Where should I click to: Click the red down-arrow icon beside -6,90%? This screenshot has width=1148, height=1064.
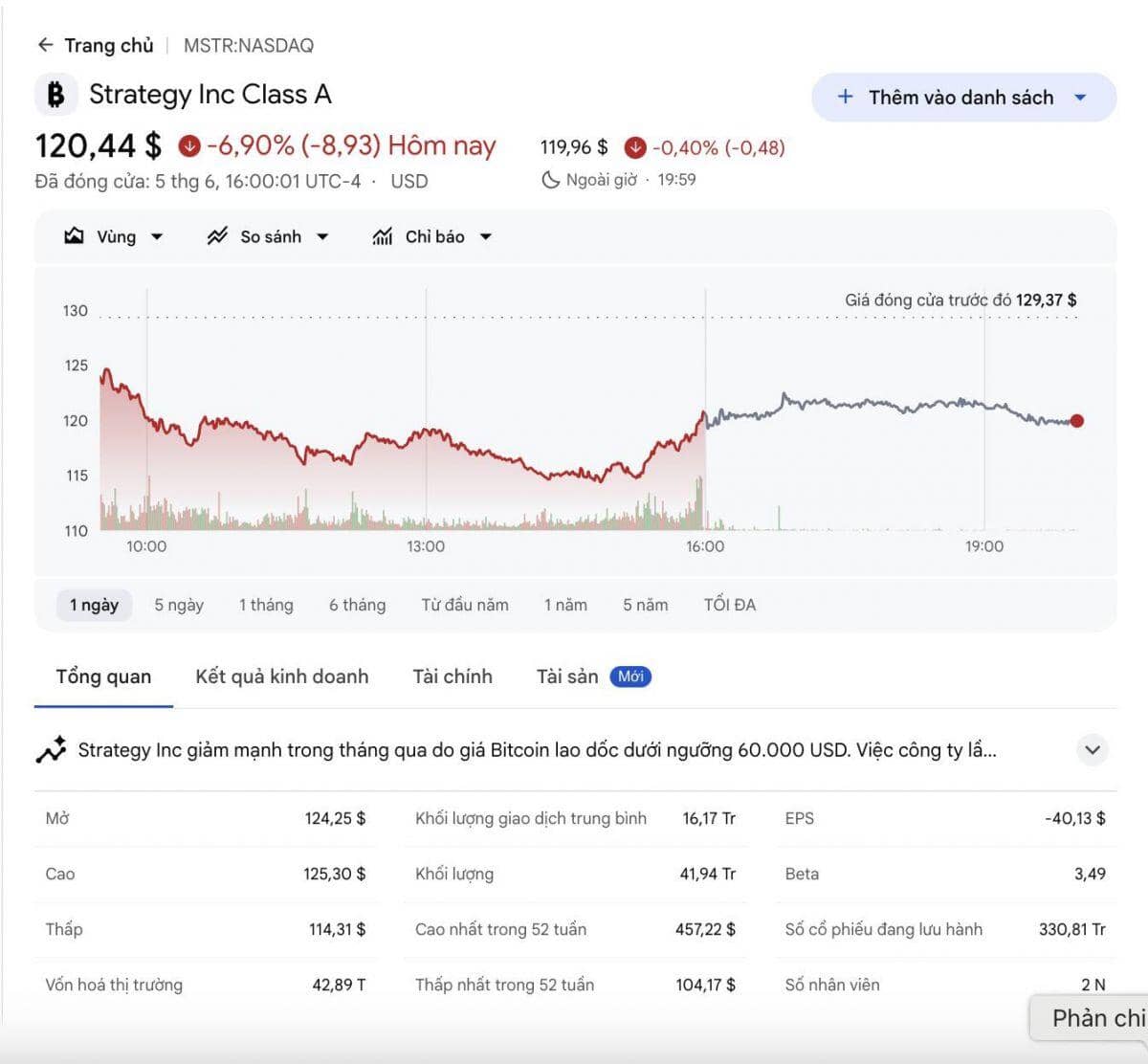pos(189,145)
